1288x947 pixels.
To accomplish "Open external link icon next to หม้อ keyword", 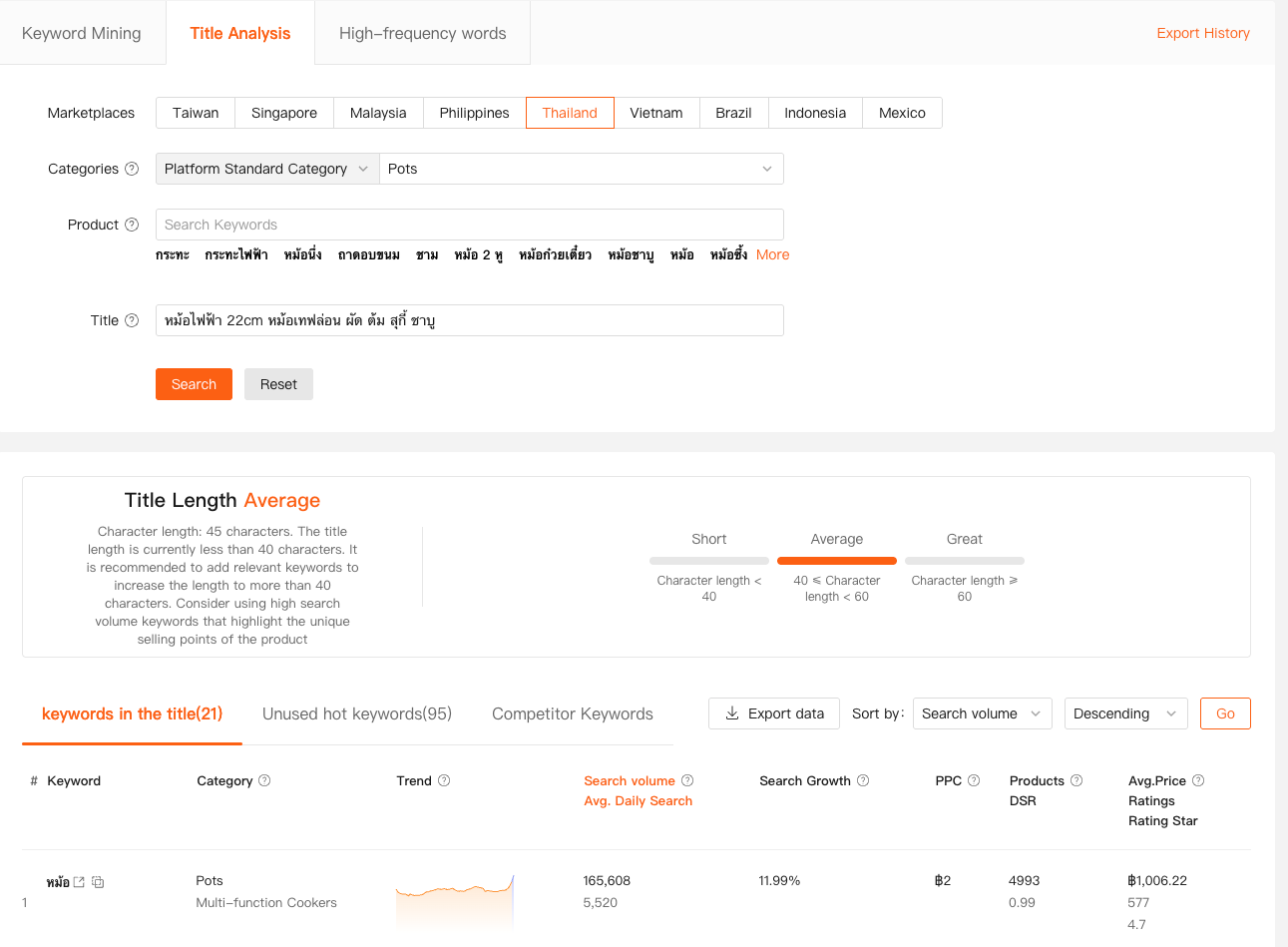I will click(80, 882).
